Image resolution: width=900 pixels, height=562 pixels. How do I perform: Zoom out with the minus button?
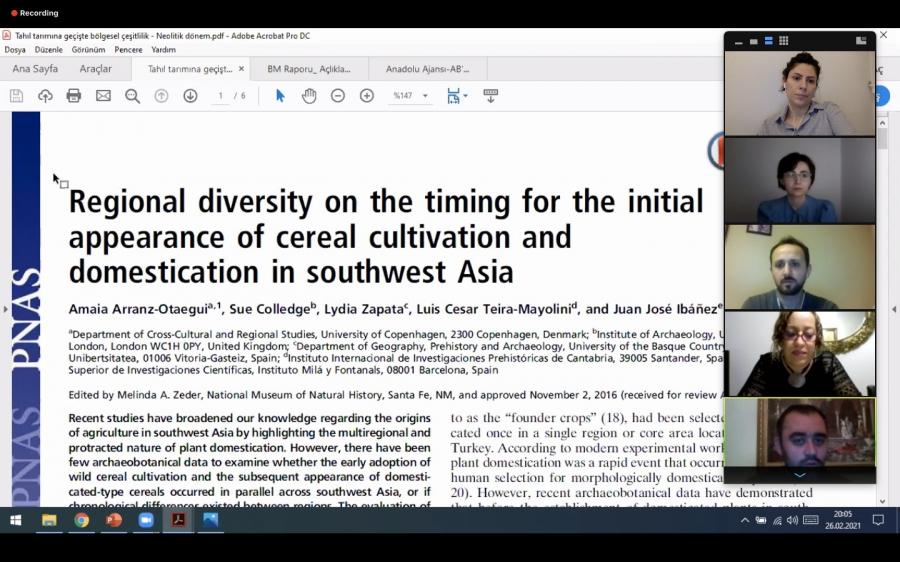pos(338,96)
